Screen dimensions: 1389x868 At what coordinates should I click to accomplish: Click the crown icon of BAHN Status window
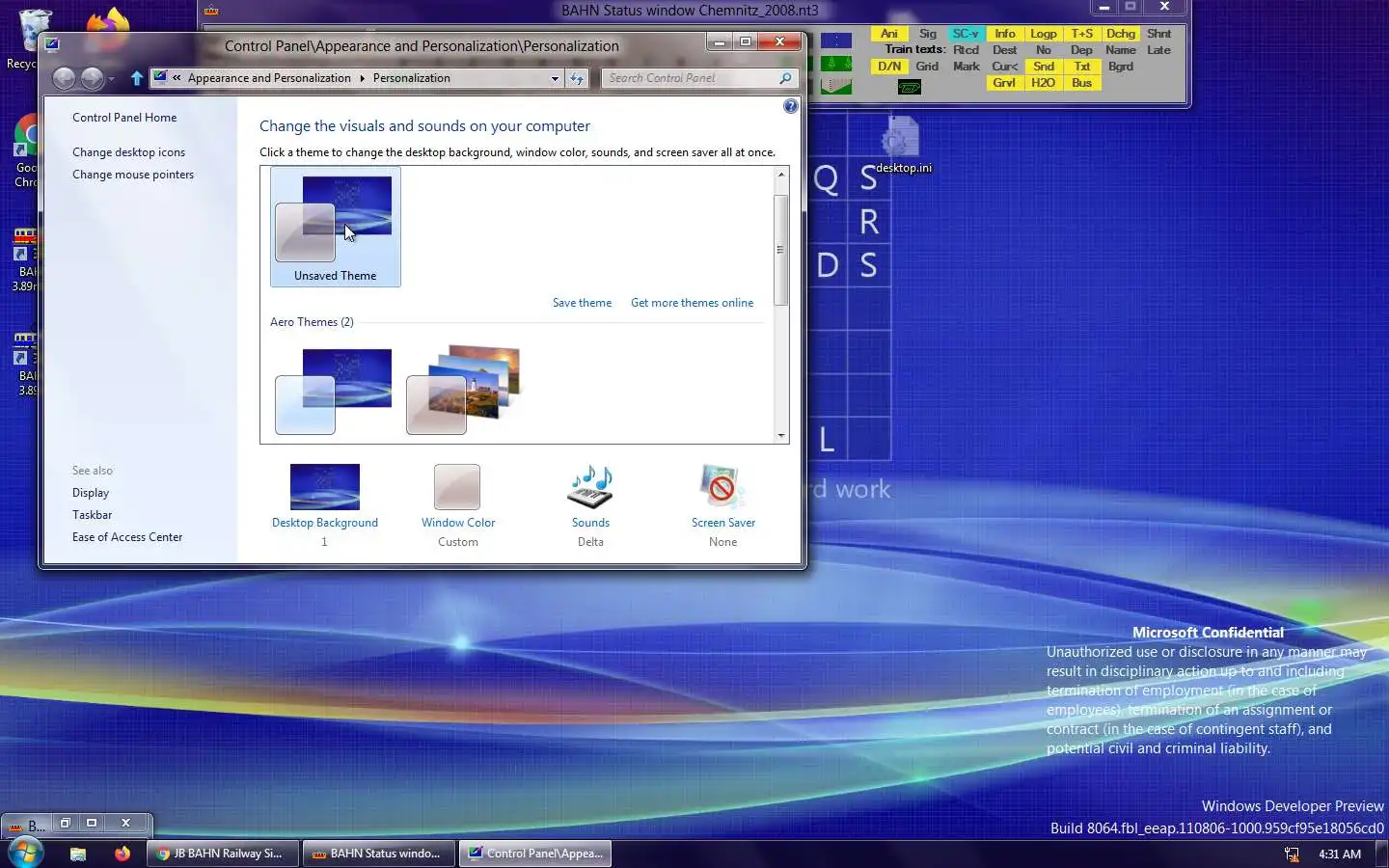pyautogui.click(x=211, y=11)
